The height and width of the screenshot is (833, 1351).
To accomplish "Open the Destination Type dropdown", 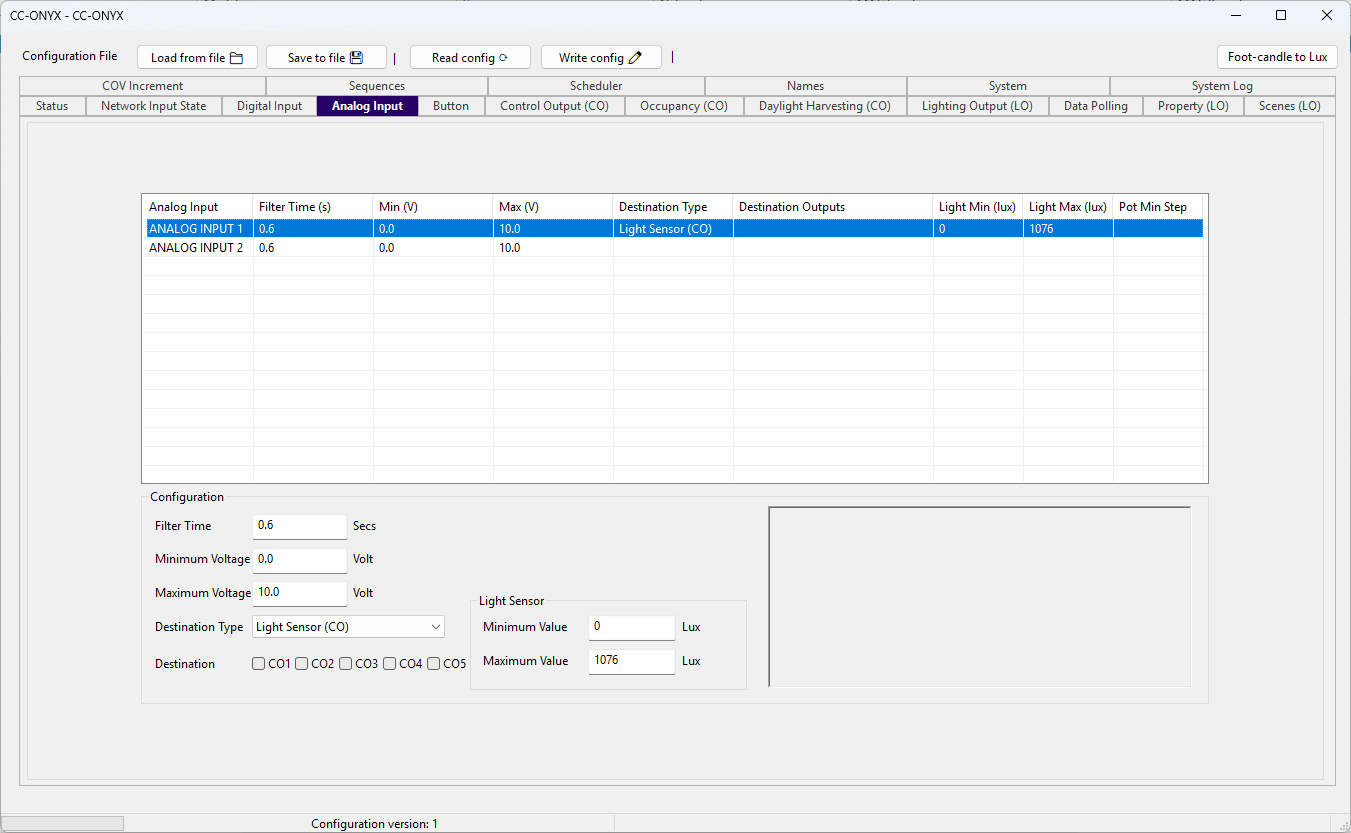I will 348,627.
